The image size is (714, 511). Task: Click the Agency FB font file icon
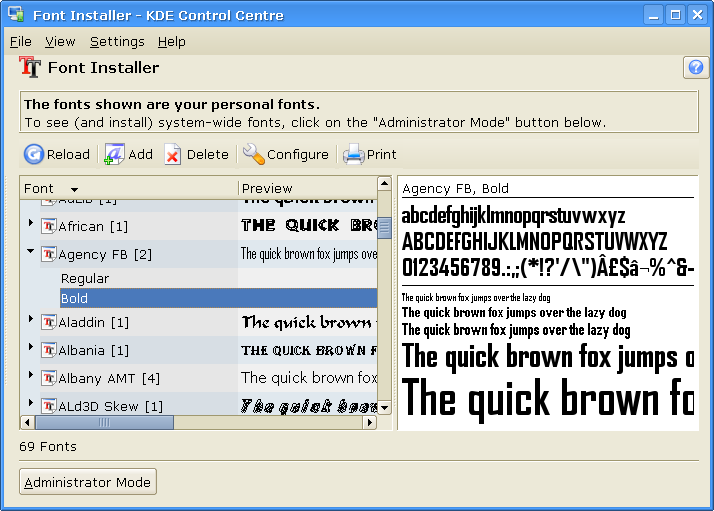(x=49, y=254)
